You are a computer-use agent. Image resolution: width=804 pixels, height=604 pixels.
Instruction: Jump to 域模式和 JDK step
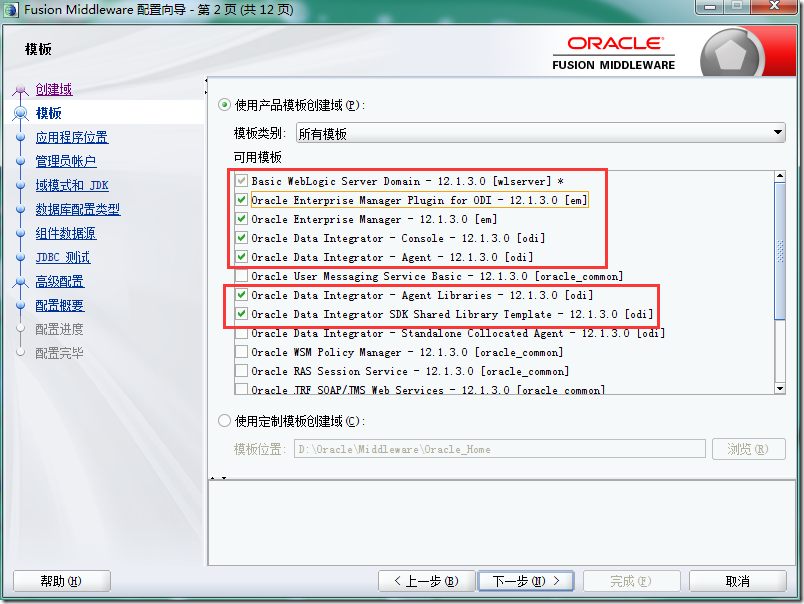click(x=72, y=185)
